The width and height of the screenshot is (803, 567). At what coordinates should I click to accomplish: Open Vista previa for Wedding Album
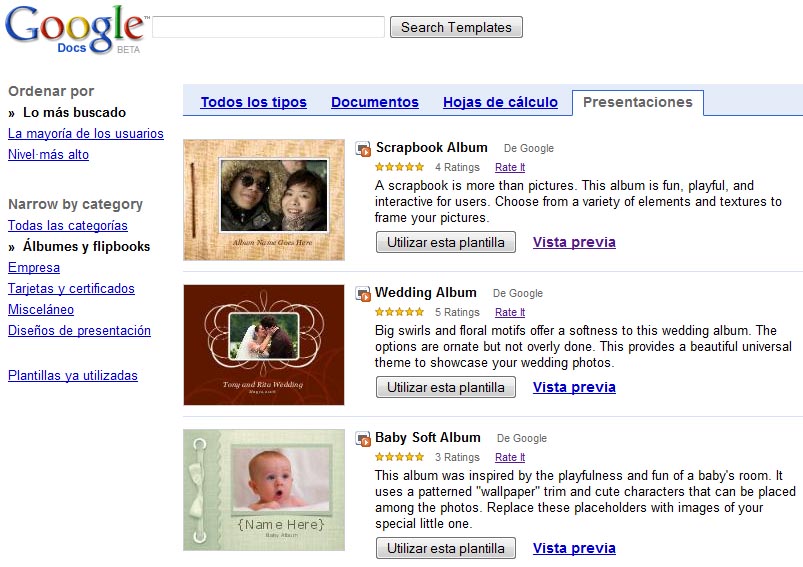click(x=574, y=387)
